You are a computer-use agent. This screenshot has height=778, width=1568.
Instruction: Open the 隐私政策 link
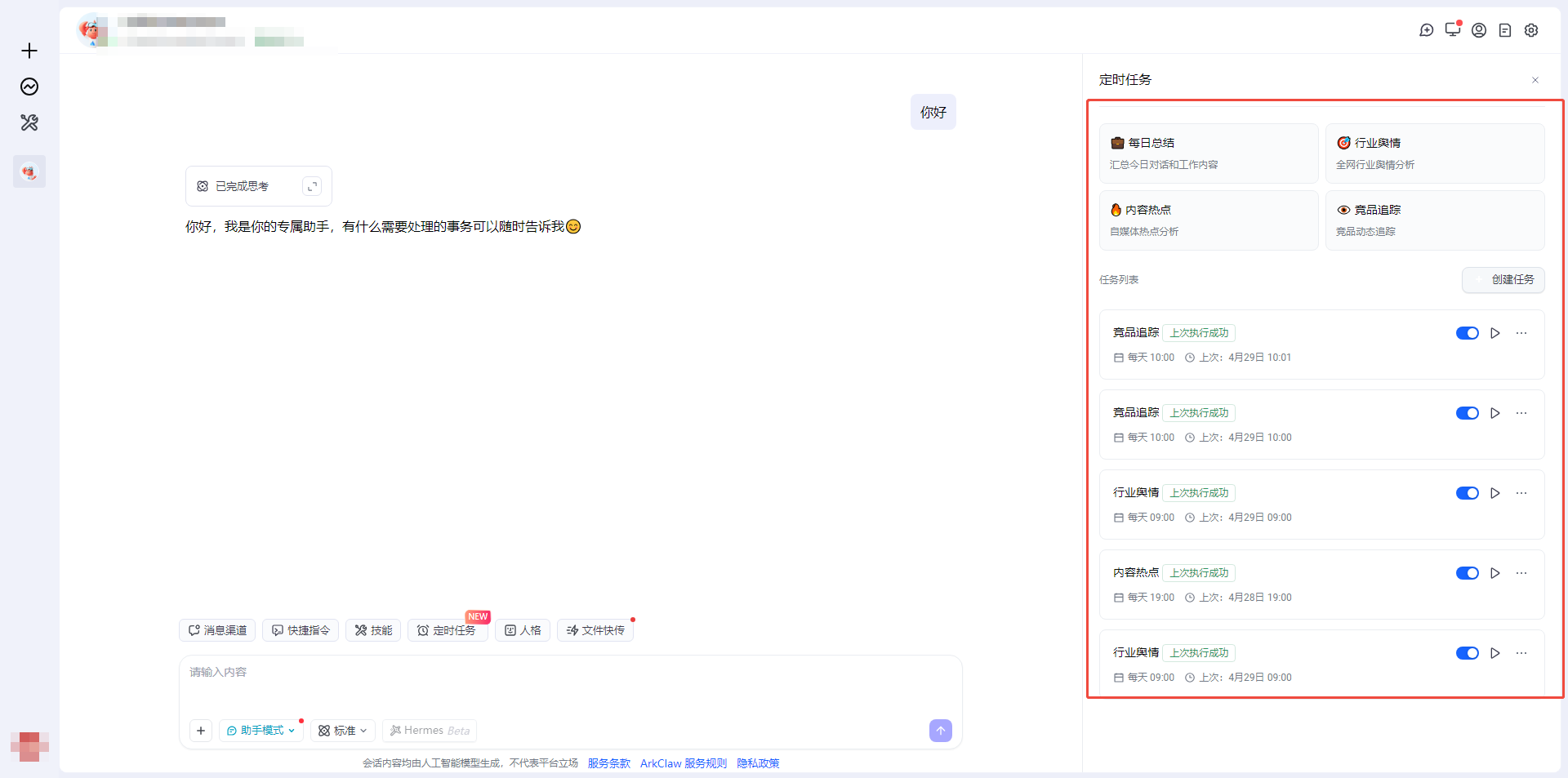758,763
